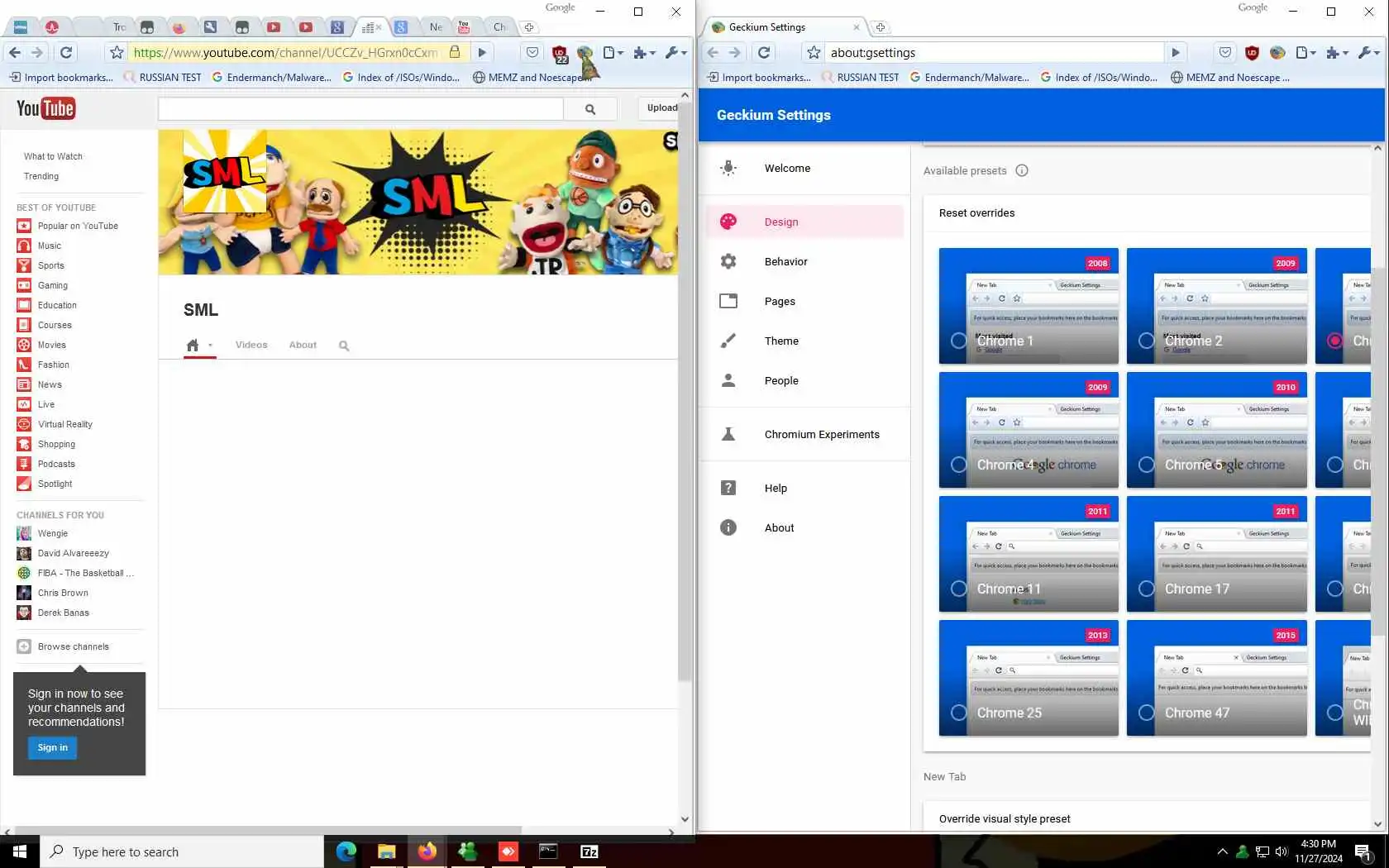Open Microsoft Edge from the taskbar
This screenshot has height=868, width=1389.
pyautogui.click(x=346, y=851)
